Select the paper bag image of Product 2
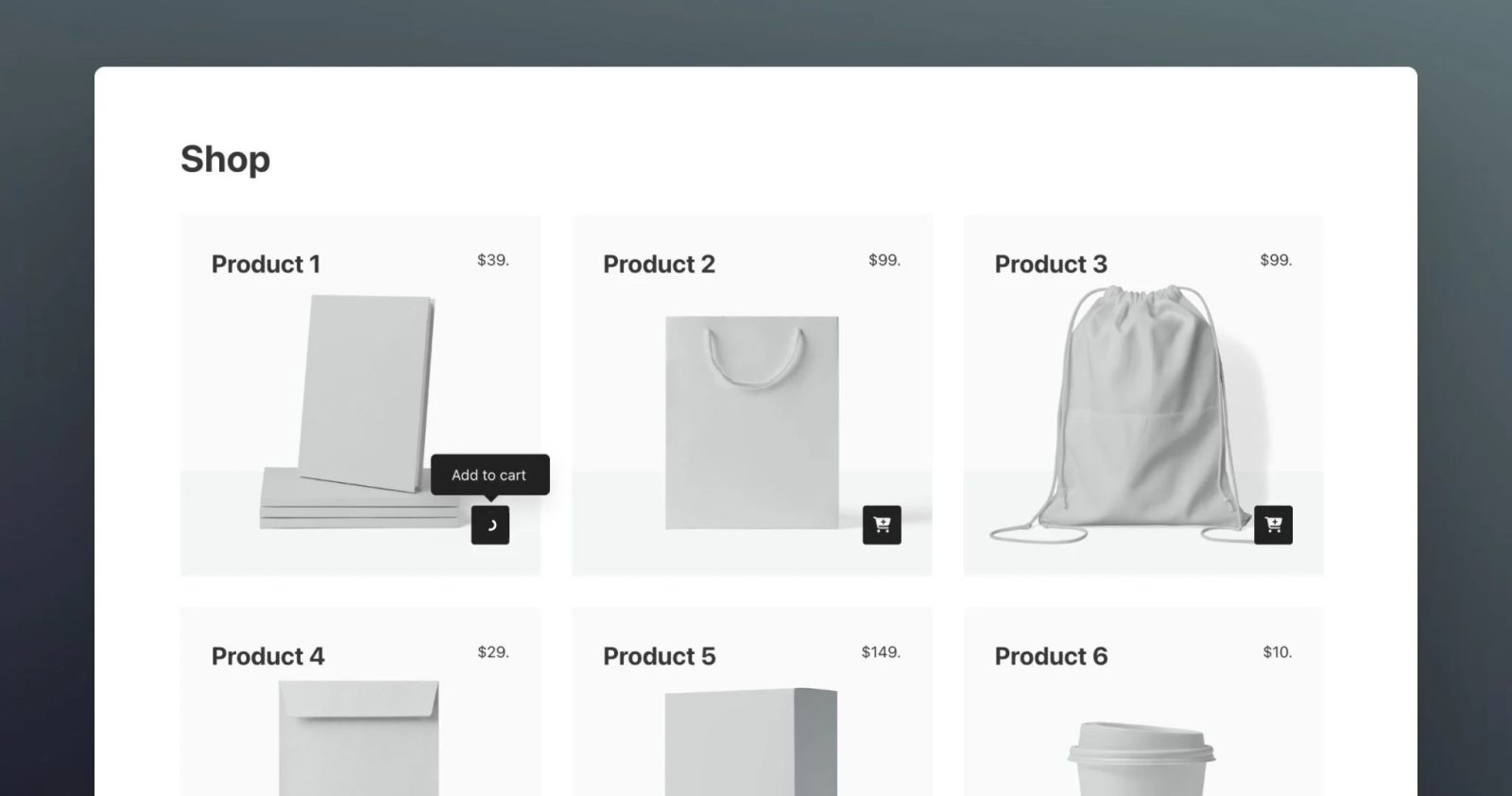The height and width of the screenshot is (796, 1512). [752, 423]
